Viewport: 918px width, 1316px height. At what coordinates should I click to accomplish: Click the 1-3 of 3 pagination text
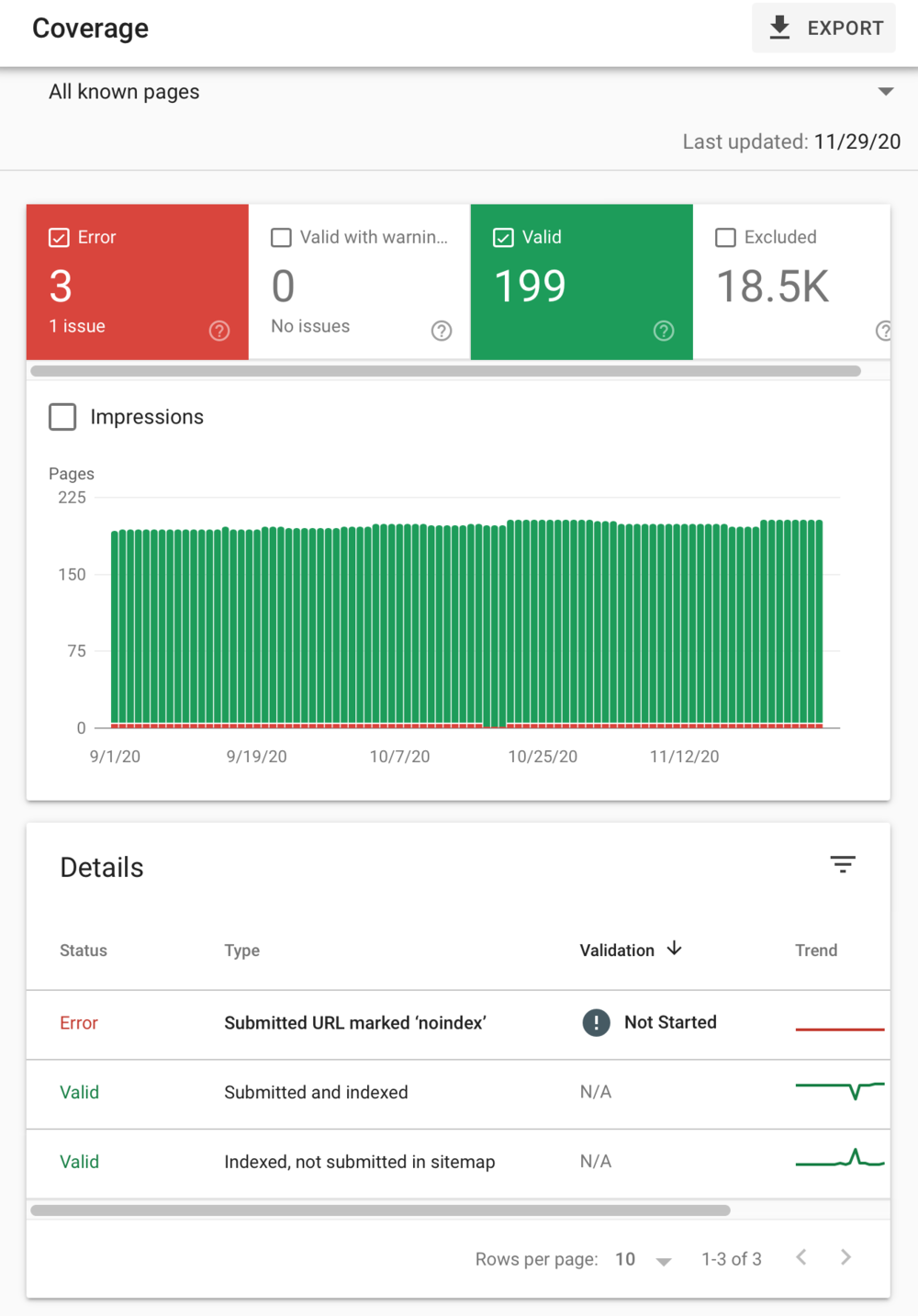coord(732,1259)
